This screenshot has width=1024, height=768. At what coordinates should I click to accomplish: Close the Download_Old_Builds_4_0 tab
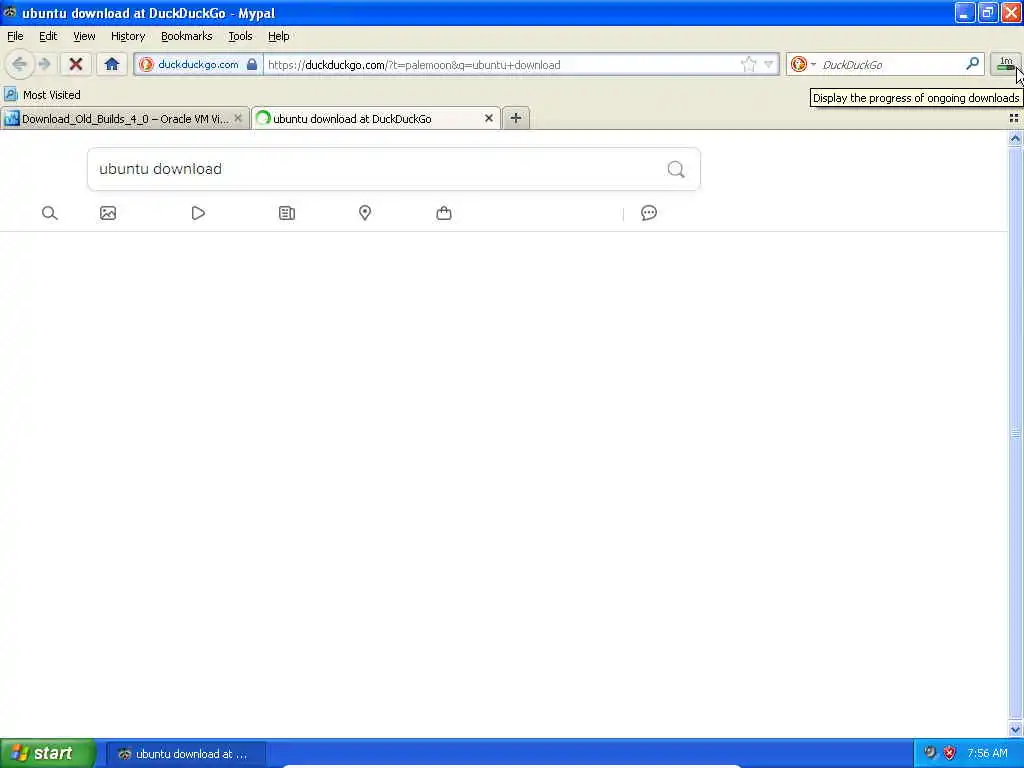238,118
